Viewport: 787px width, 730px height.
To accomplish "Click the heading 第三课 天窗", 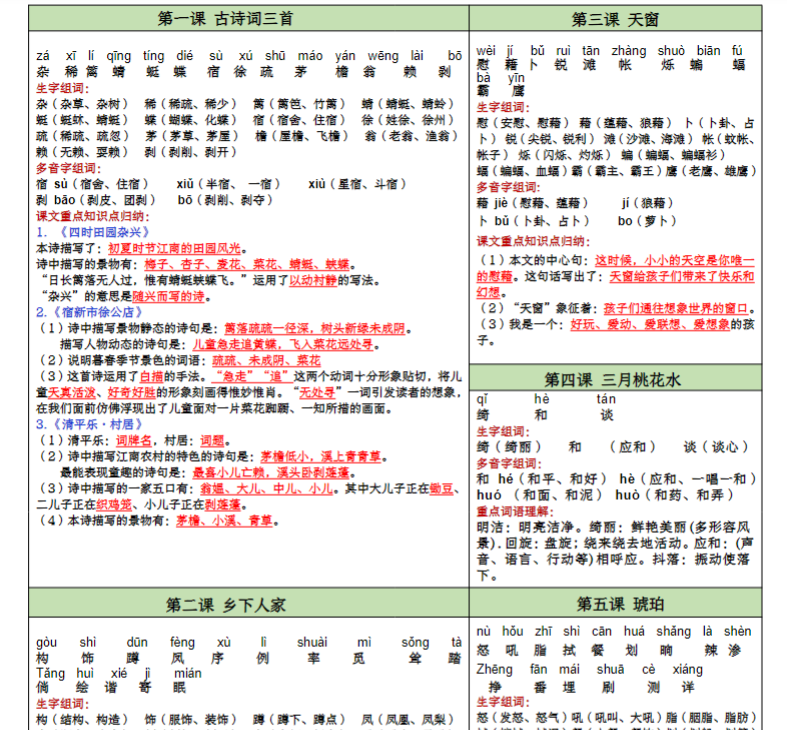I will [615, 20].
